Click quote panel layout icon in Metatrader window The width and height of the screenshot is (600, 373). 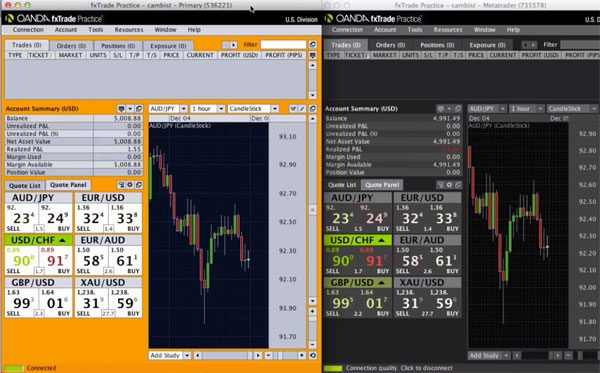(440, 185)
